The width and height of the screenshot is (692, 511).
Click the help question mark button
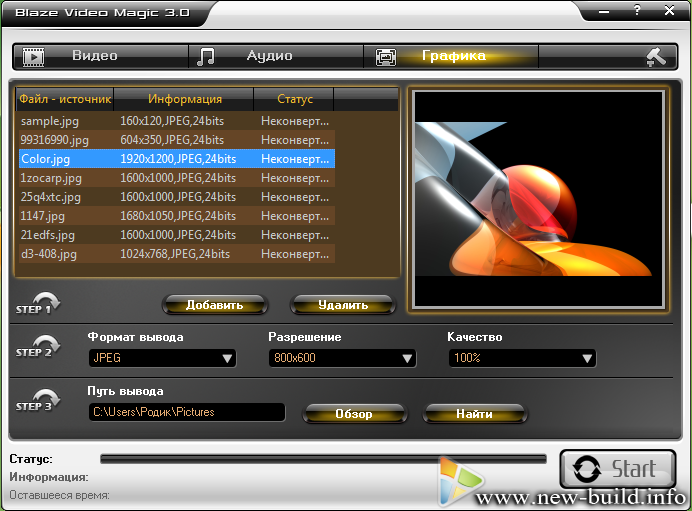(x=637, y=10)
